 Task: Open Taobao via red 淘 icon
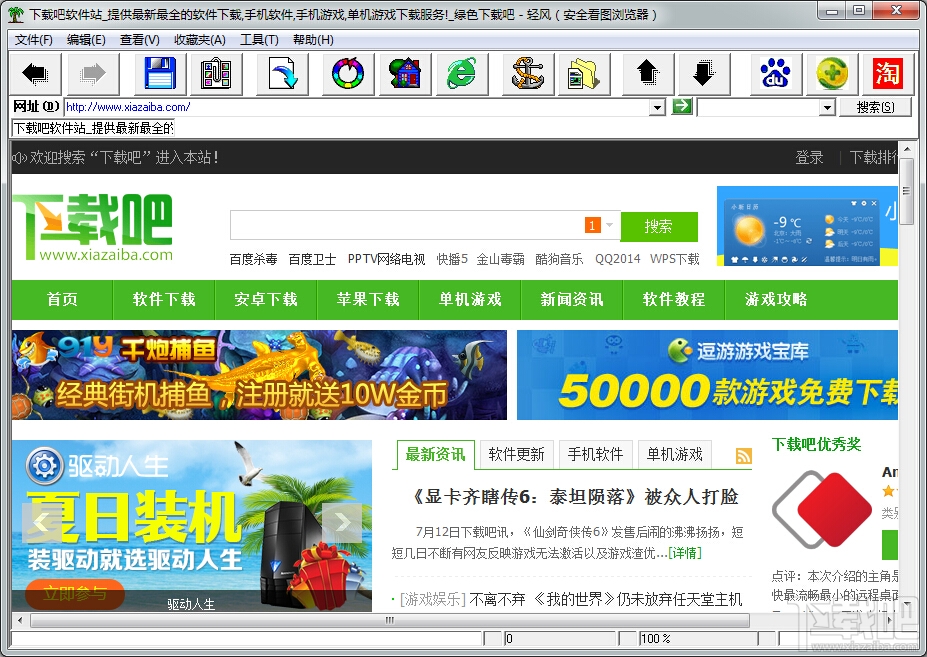tap(888, 74)
